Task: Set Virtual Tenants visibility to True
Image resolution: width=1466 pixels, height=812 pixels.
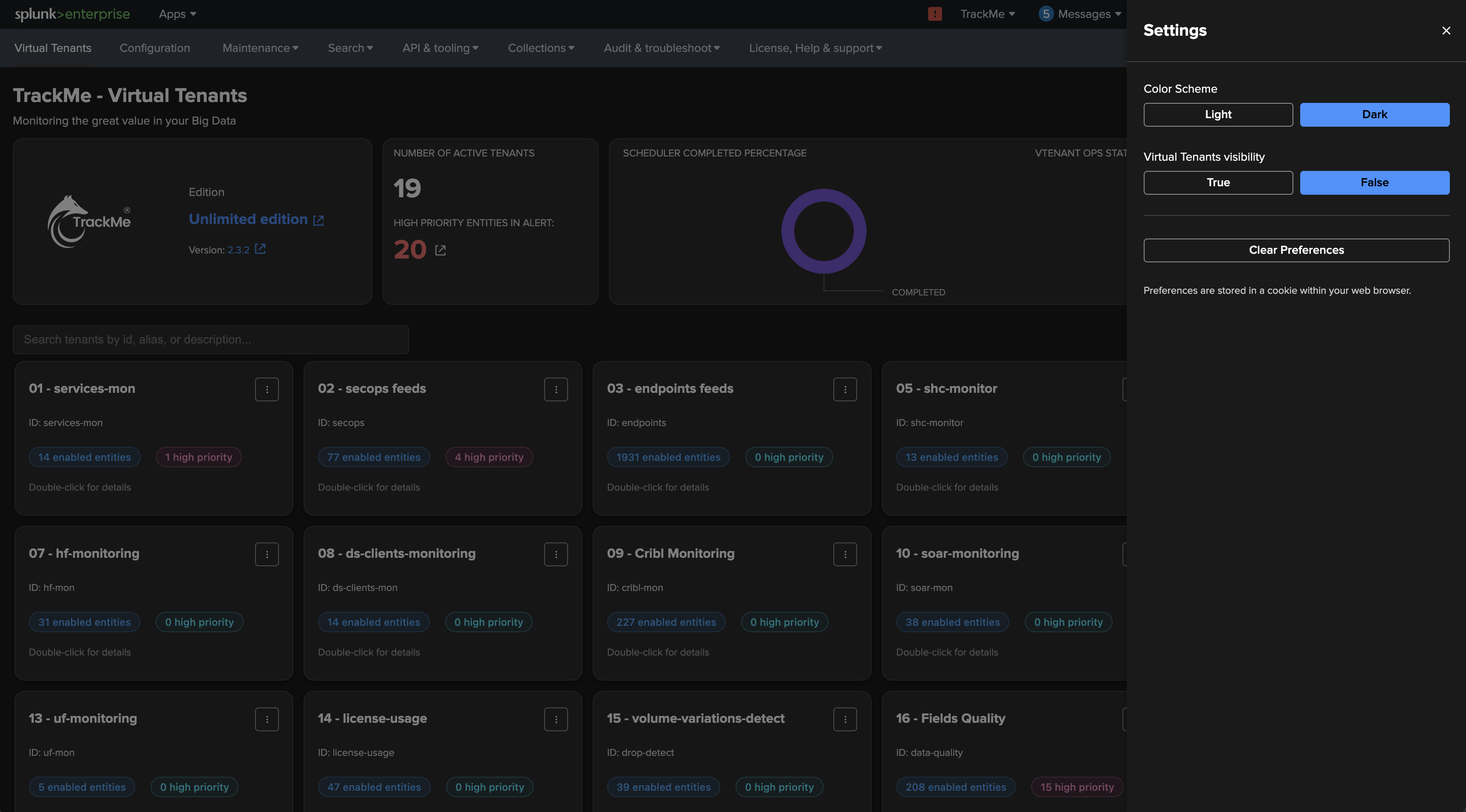Action: [1218, 183]
